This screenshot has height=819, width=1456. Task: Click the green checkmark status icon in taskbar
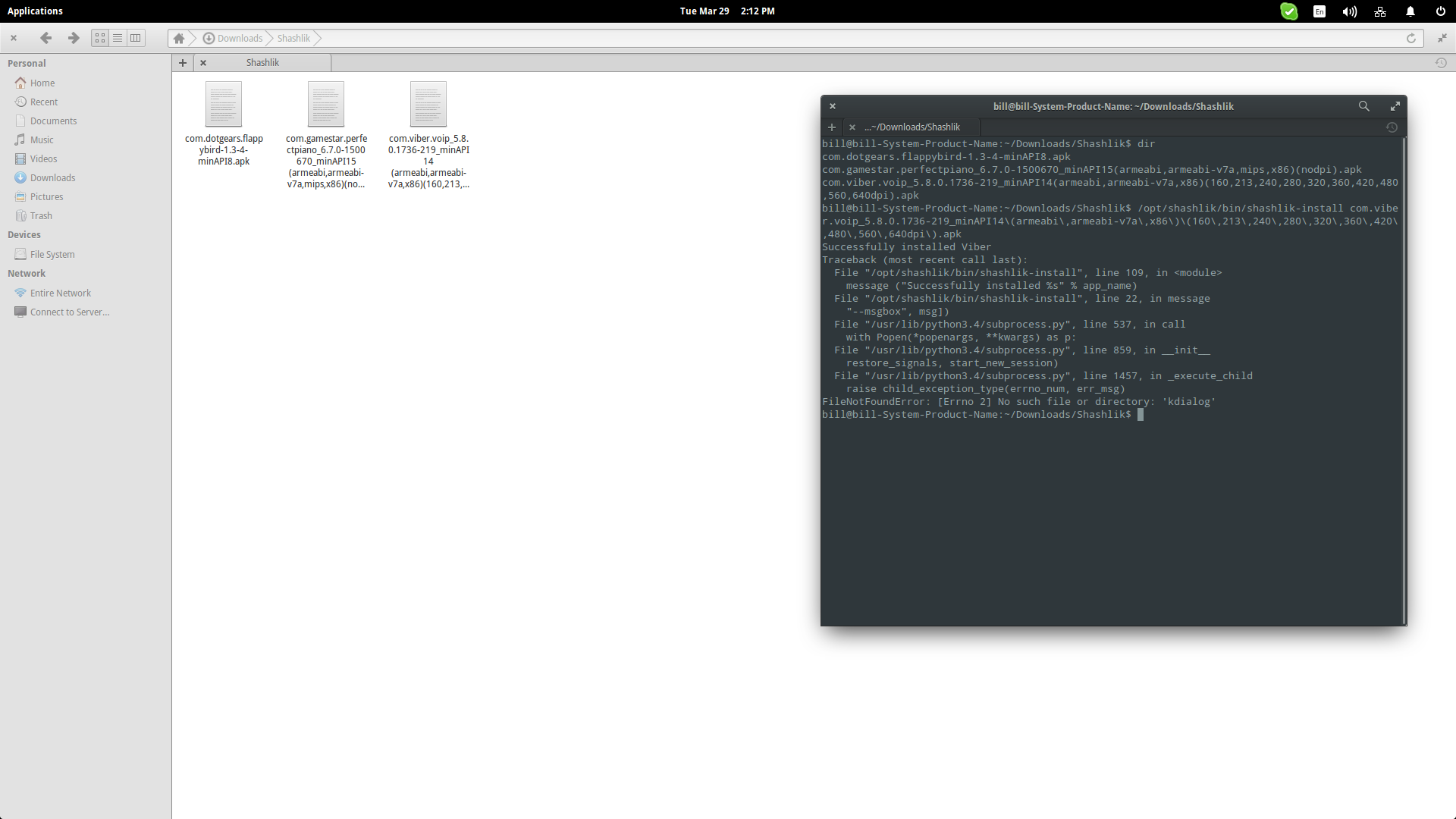(x=1289, y=11)
